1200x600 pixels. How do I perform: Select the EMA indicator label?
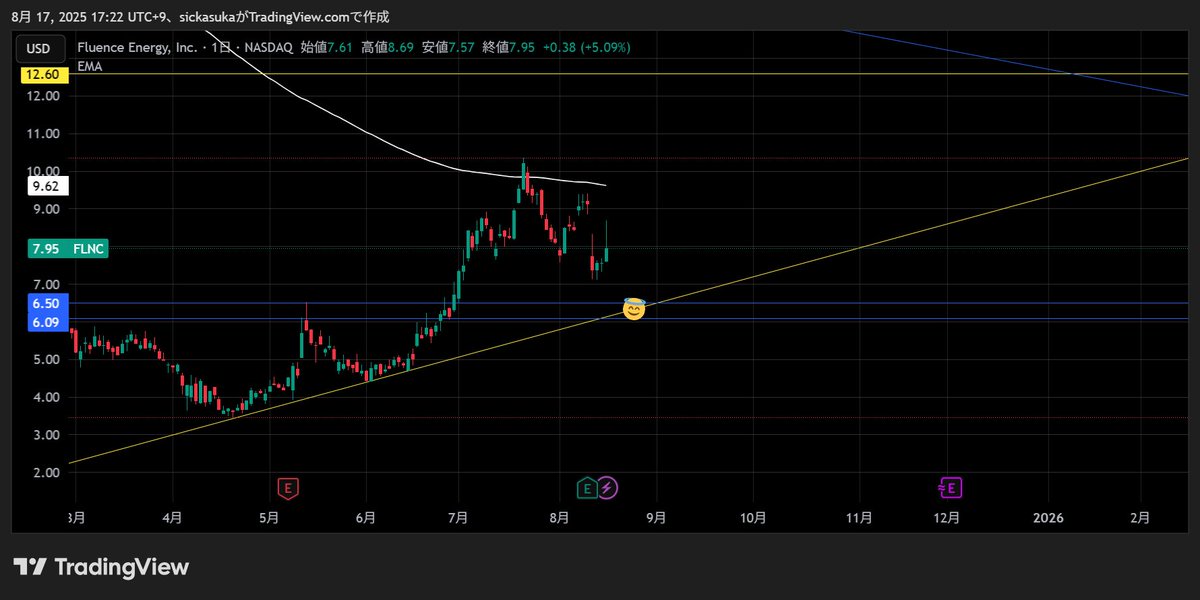coord(89,66)
